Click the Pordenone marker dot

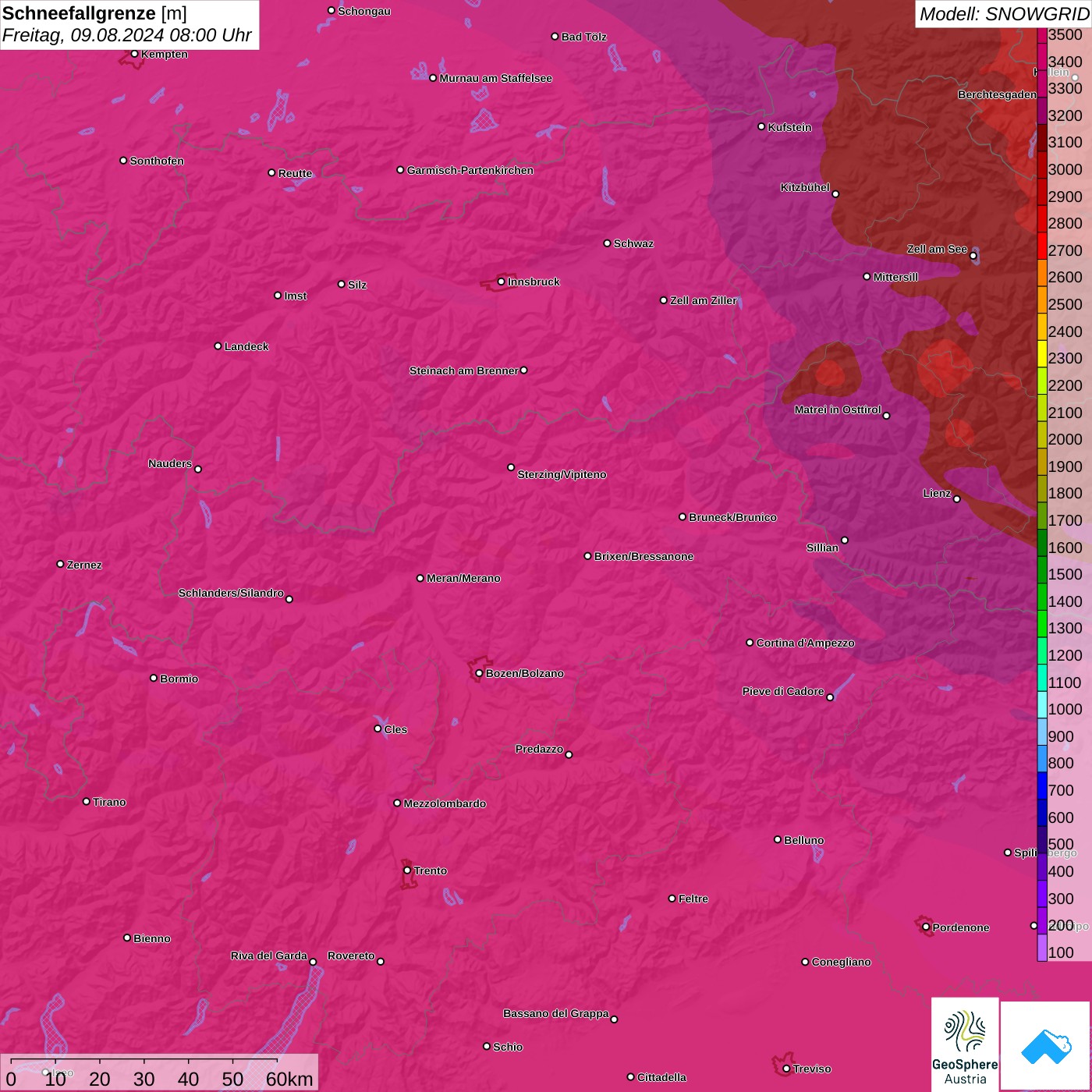[x=926, y=927]
